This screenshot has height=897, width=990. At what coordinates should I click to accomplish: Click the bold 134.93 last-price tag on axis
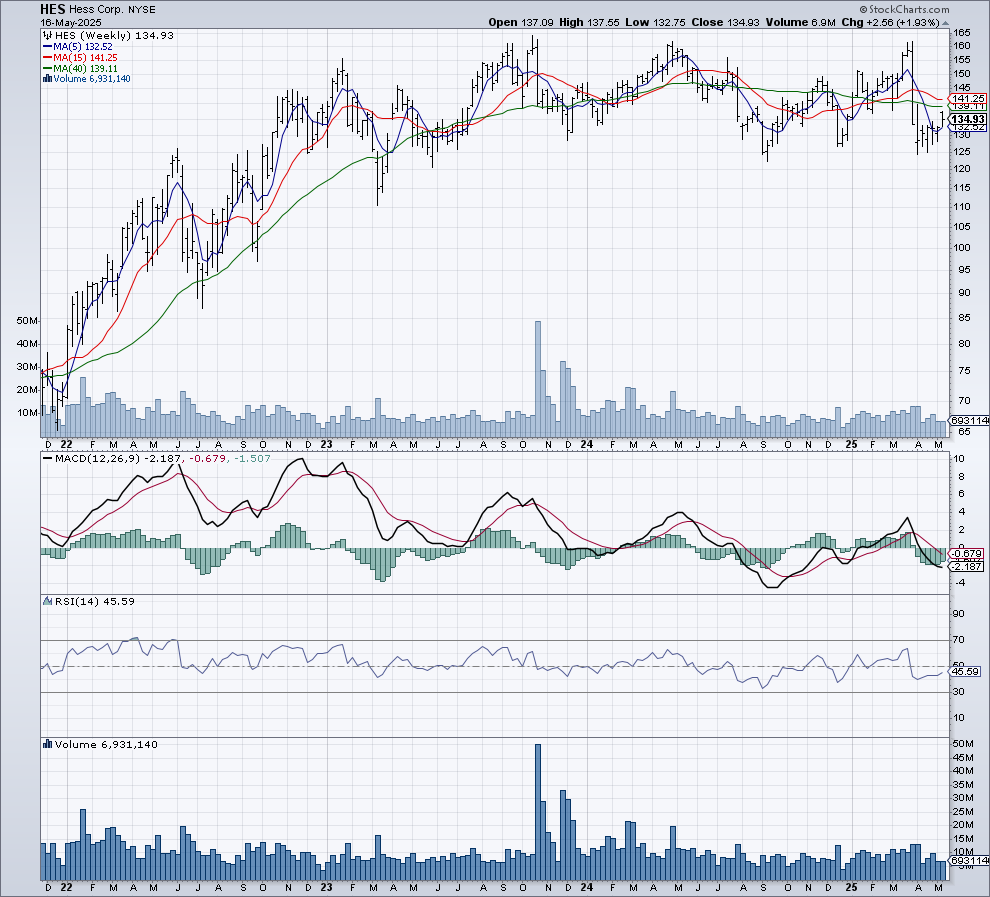coord(968,119)
